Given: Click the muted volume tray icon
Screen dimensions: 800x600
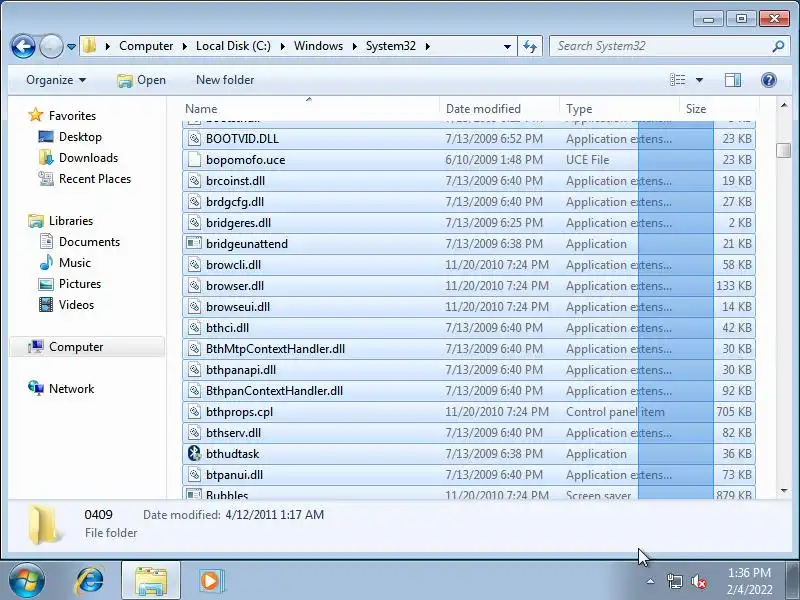Looking at the screenshot, I should point(698,581).
